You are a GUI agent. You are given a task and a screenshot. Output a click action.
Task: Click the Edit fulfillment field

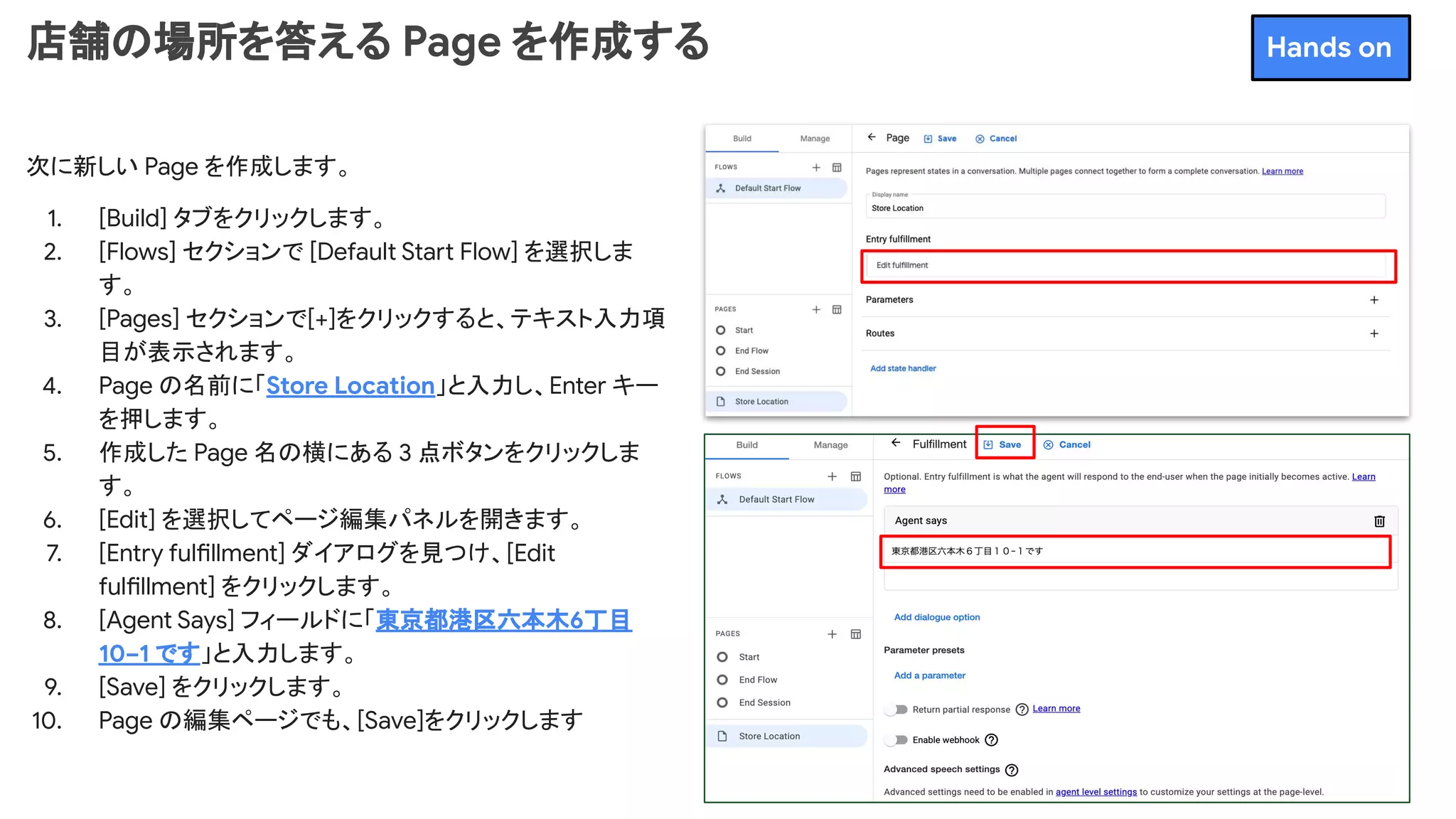(1128, 265)
